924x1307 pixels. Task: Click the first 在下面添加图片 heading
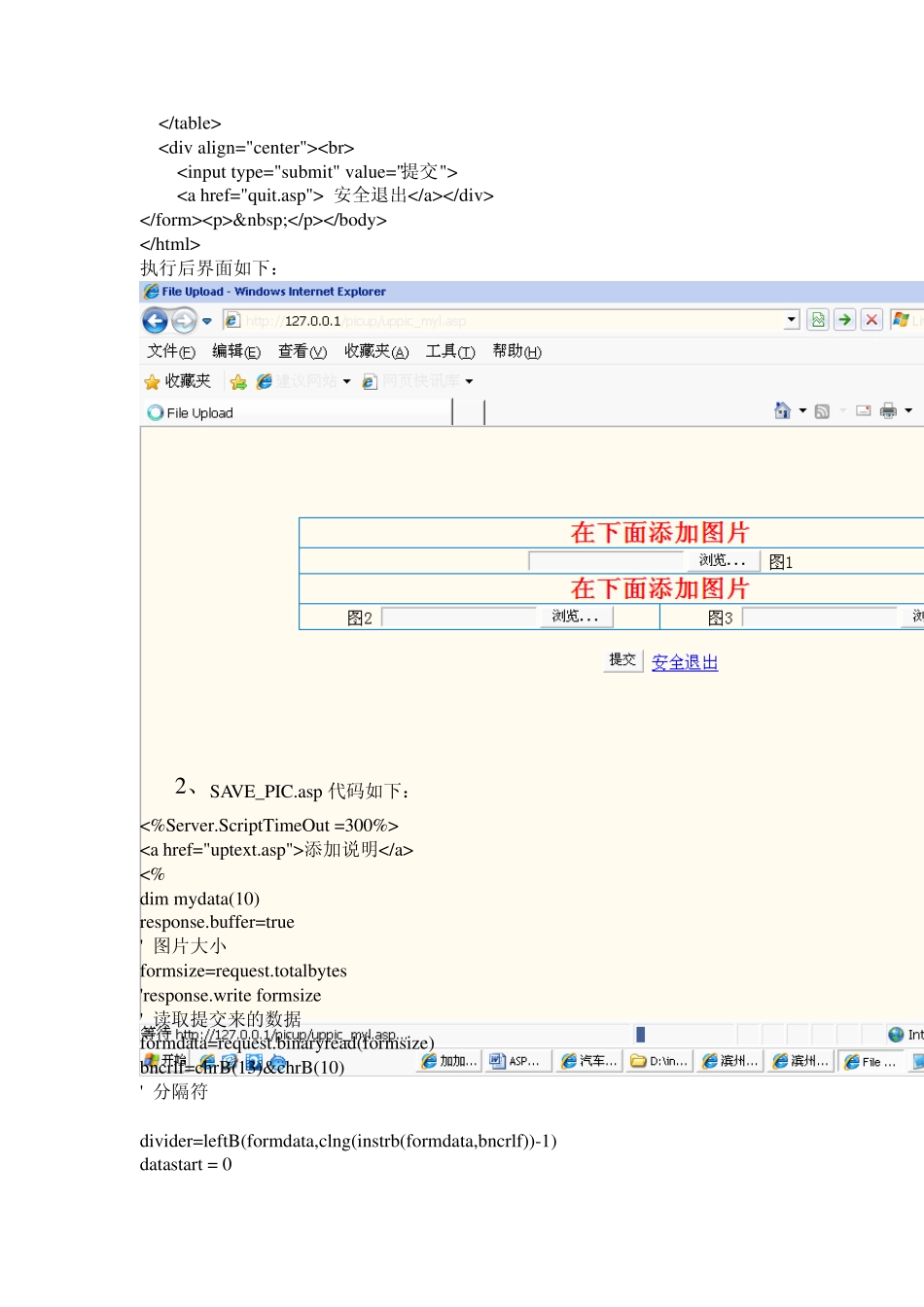pos(659,533)
